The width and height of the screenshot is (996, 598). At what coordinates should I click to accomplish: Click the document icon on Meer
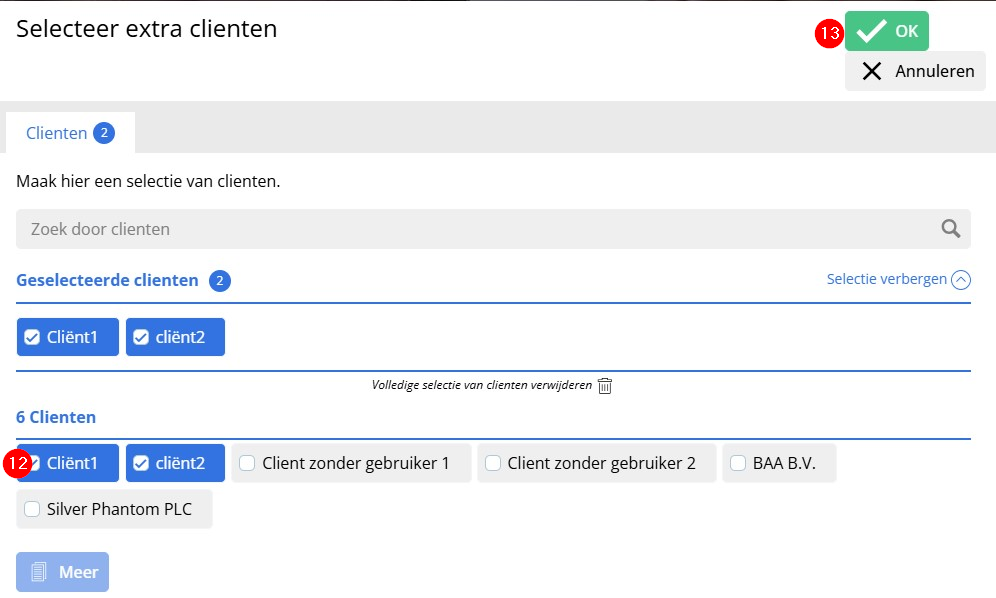(39, 572)
